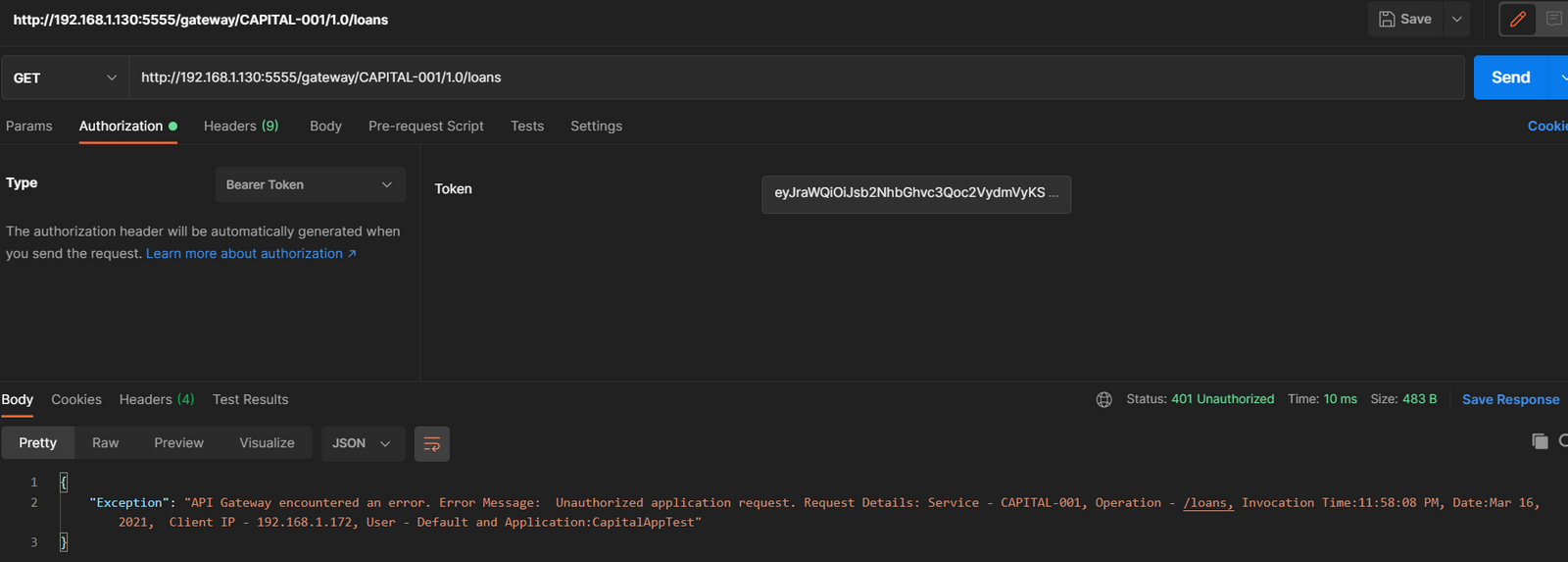Open the Bearer Token type dropdown
The width and height of the screenshot is (1568, 562).
tap(310, 184)
